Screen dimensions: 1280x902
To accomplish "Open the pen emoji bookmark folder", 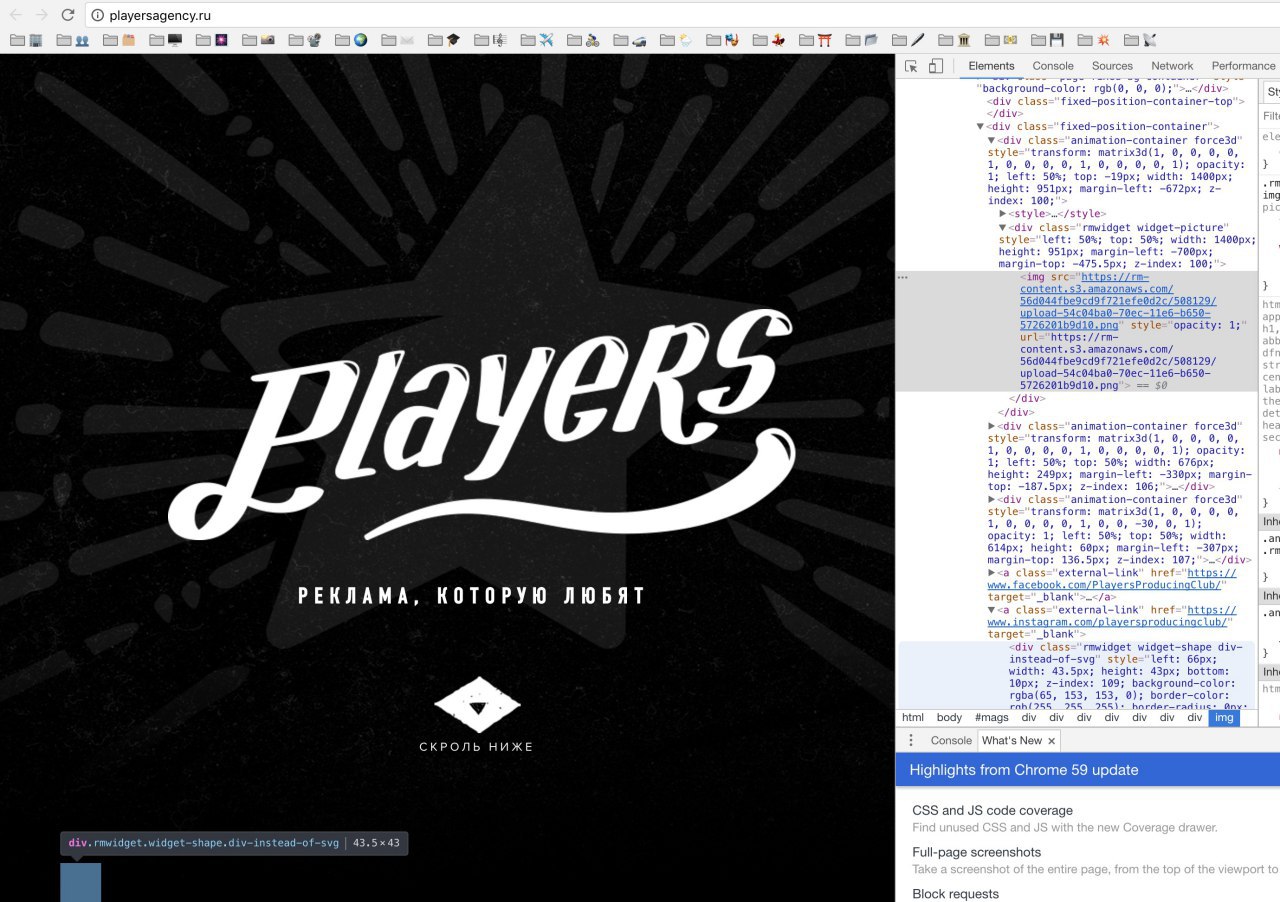I will pyautogui.click(x=909, y=40).
